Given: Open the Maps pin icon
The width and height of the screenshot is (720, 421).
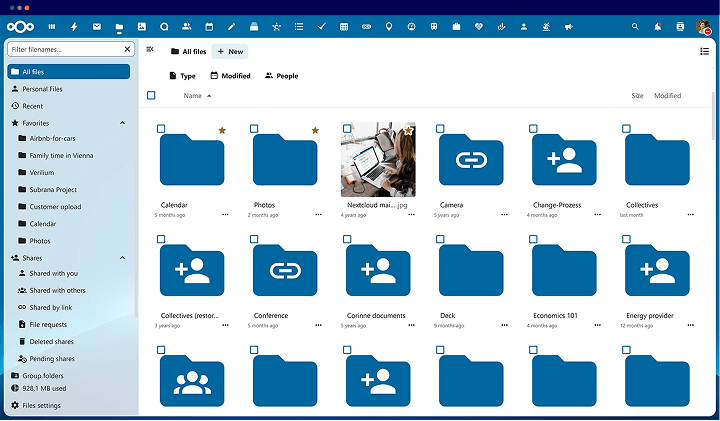Looking at the screenshot, I should 389,27.
